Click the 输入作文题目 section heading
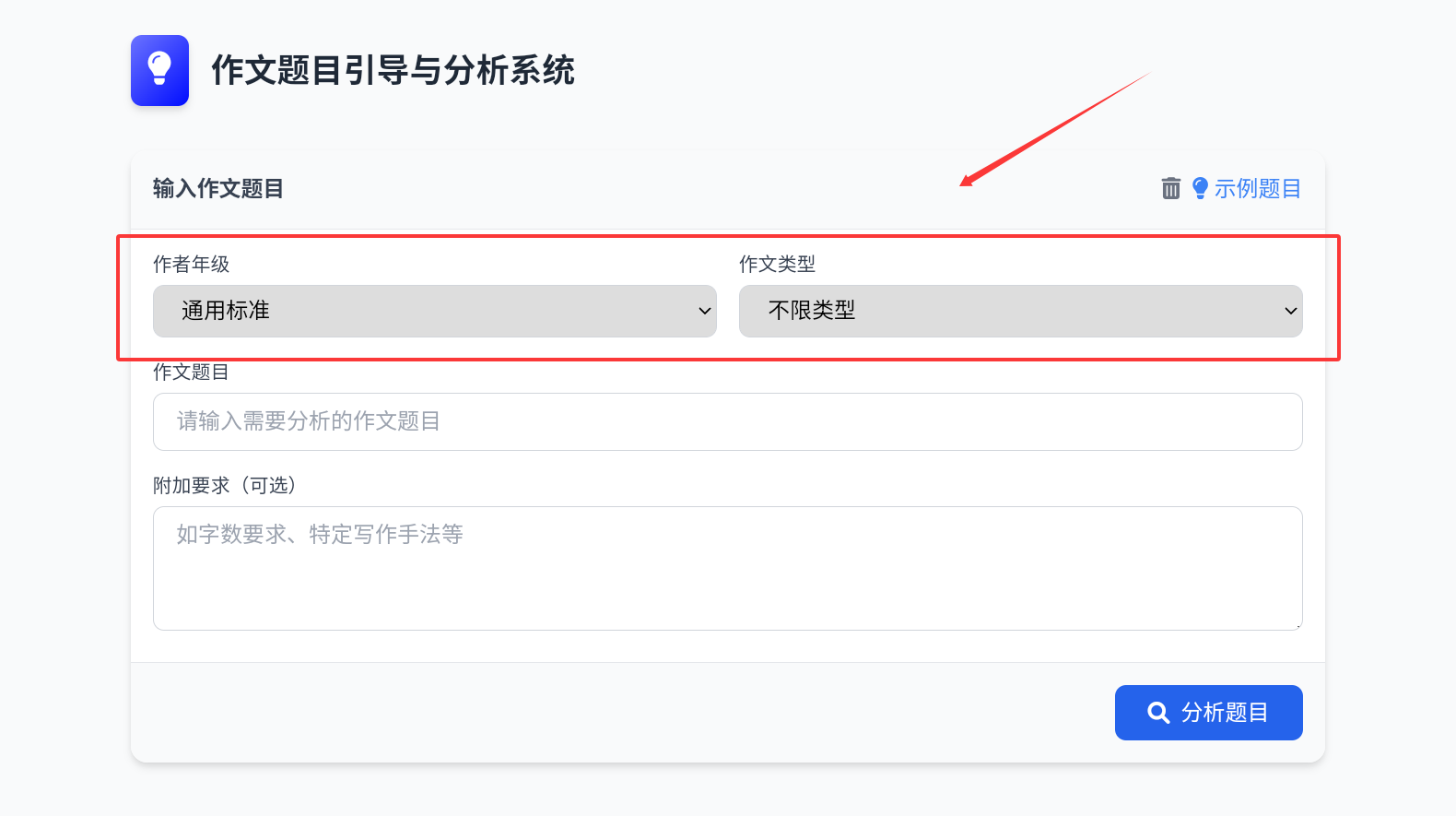1456x816 pixels. click(x=218, y=188)
